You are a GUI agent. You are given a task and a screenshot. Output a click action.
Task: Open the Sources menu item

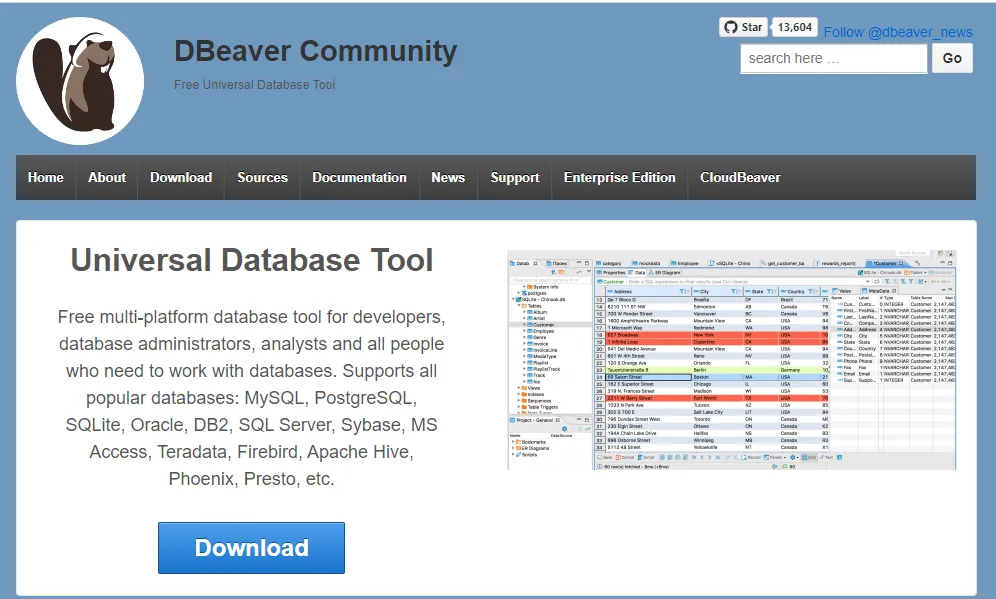pyautogui.click(x=262, y=177)
